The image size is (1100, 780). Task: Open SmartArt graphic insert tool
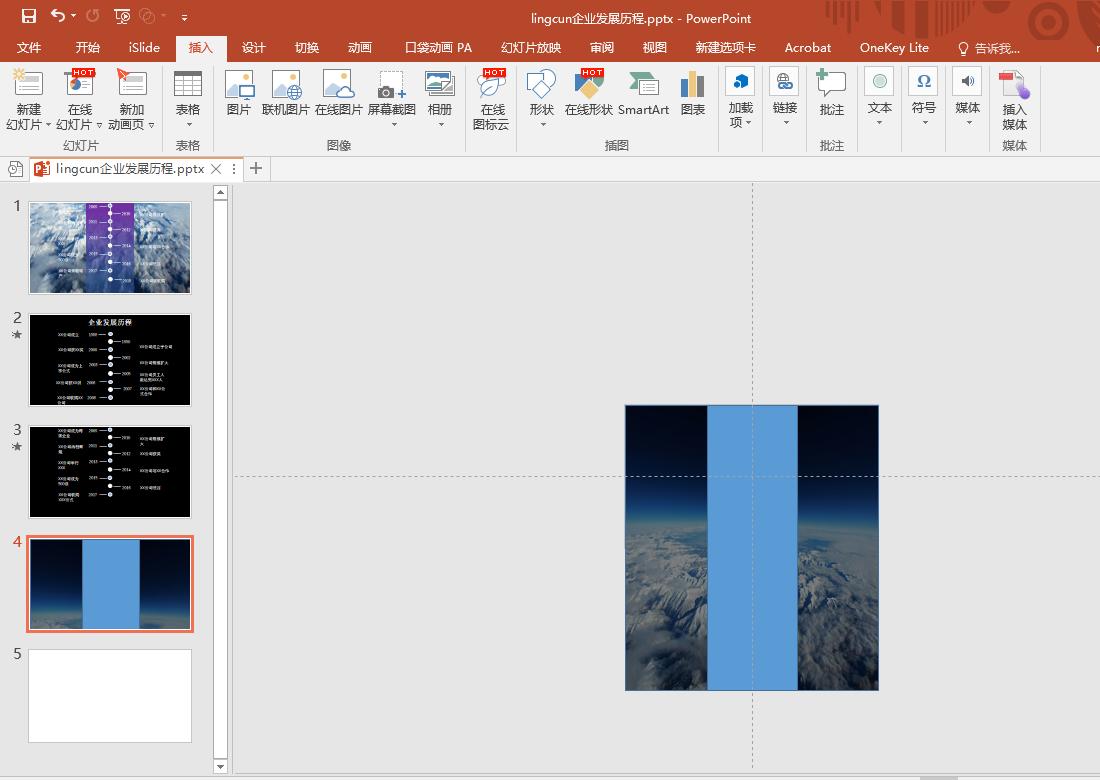[643, 94]
